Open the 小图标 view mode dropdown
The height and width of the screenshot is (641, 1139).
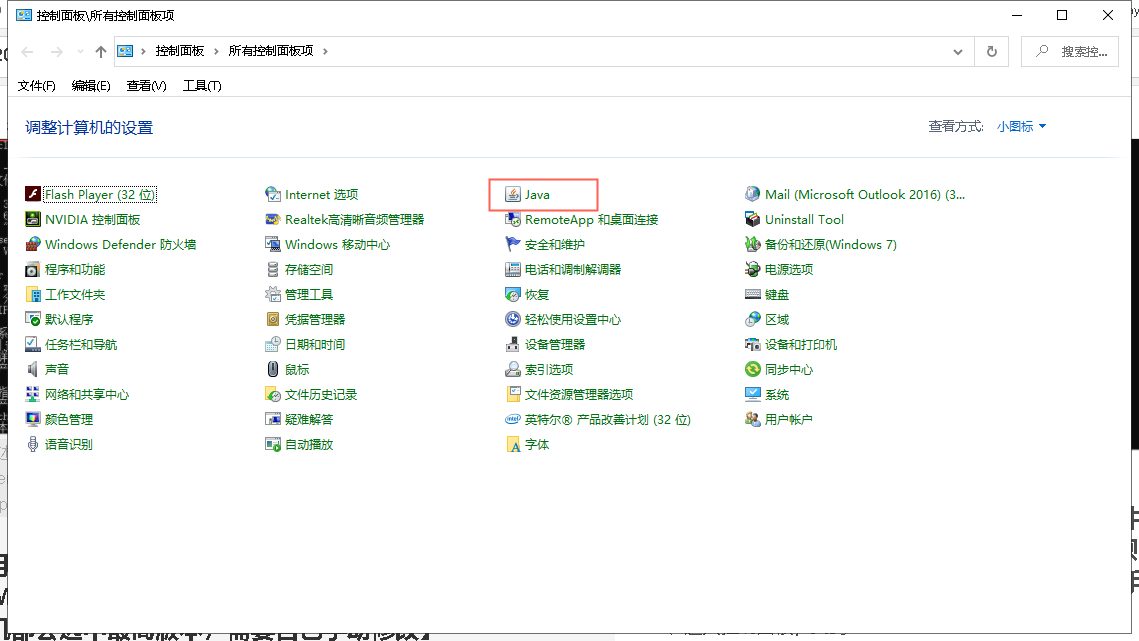coord(1021,126)
